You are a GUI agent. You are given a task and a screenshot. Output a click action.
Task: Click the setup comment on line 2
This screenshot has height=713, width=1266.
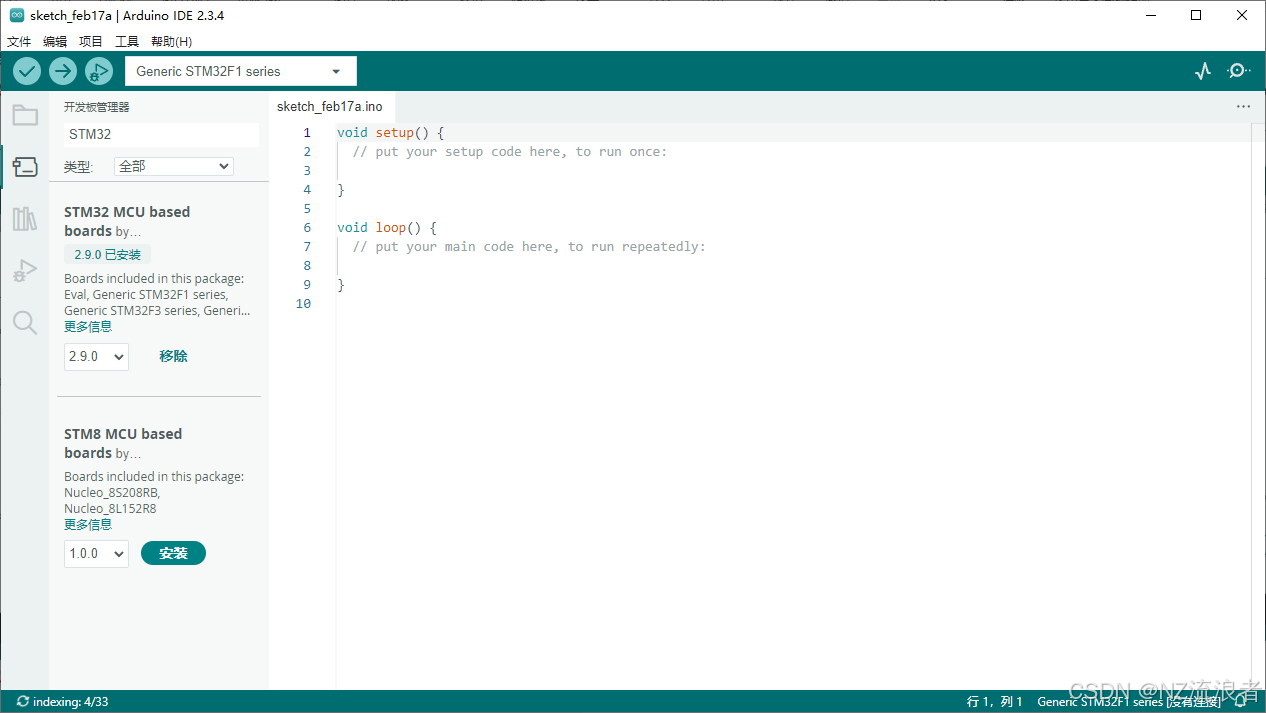pos(510,151)
